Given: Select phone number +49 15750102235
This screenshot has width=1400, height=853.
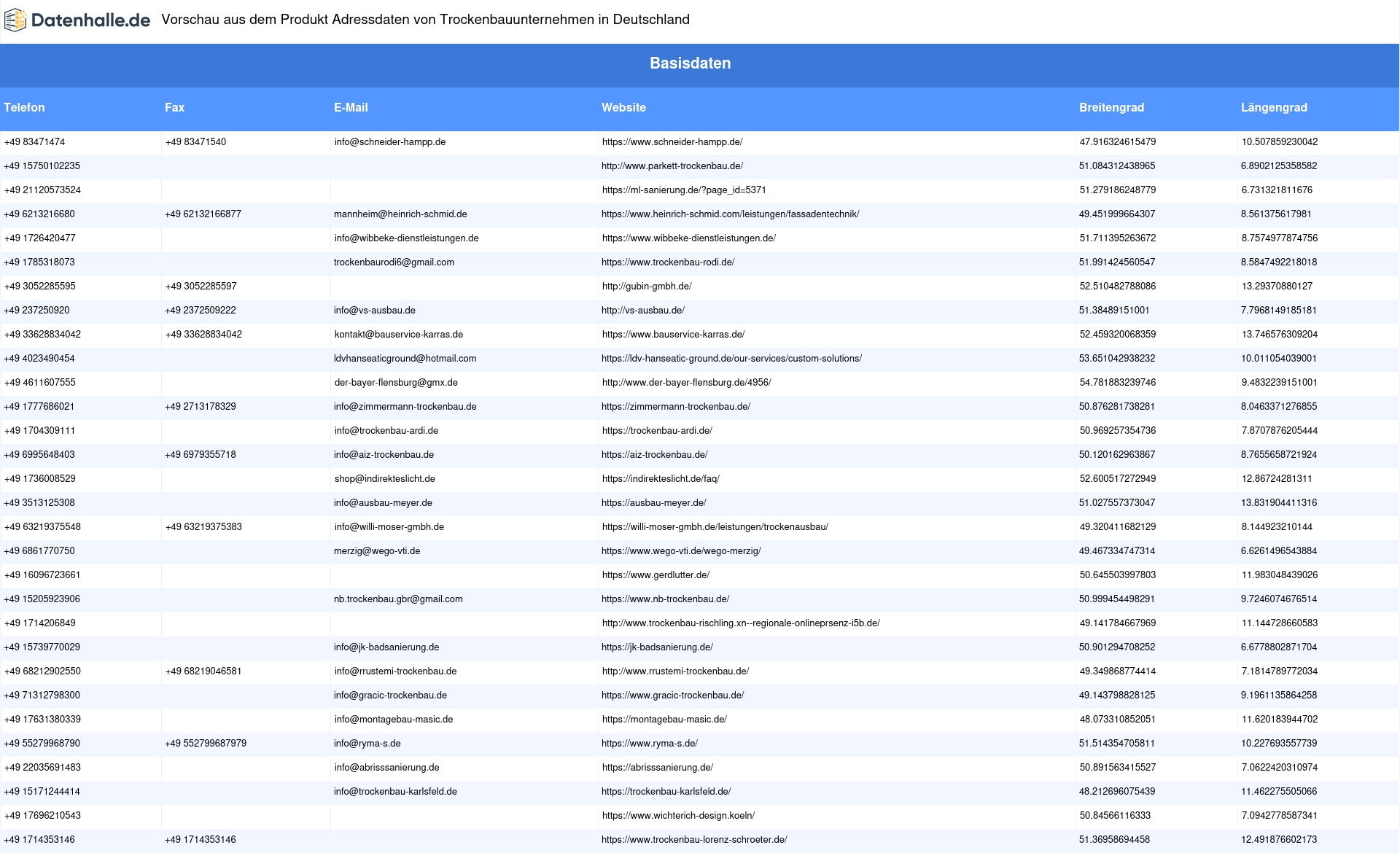Looking at the screenshot, I should click(x=42, y=166).
